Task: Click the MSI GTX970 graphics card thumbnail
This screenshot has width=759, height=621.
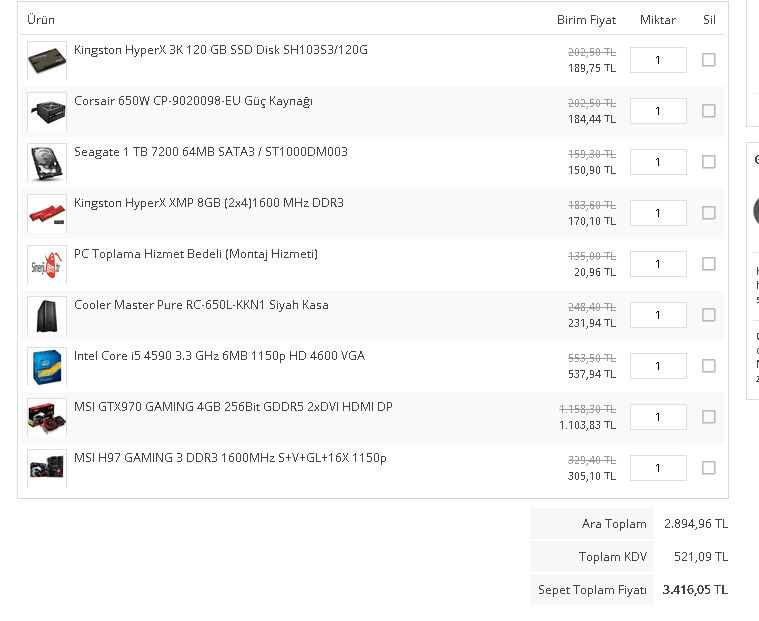Action: (x=47, y=418)
